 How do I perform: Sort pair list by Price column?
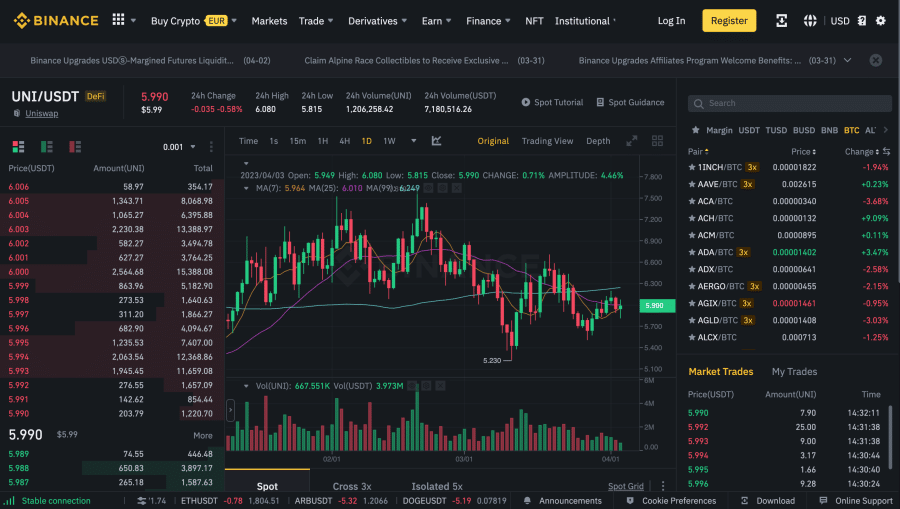pos(803,151)
